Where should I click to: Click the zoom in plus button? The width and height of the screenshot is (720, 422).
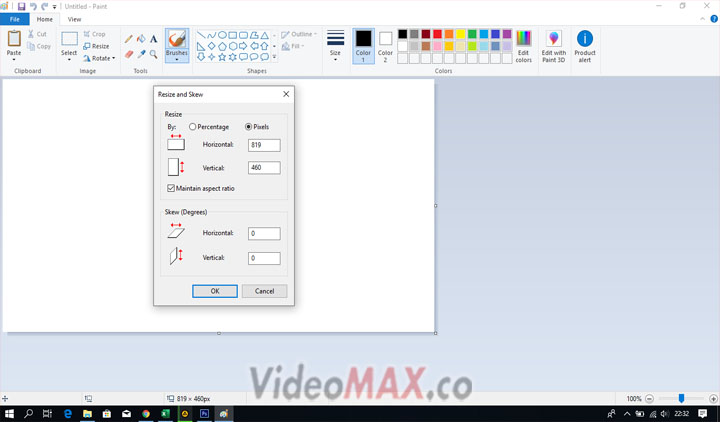713,399
